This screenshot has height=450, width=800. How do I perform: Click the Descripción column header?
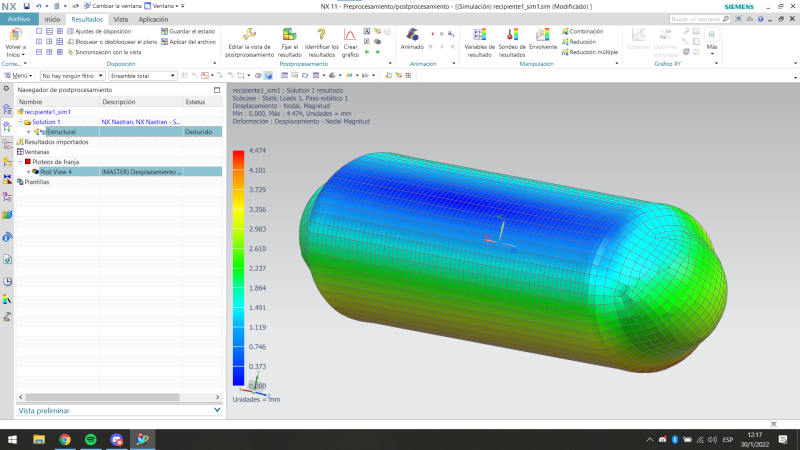[141, 102]
